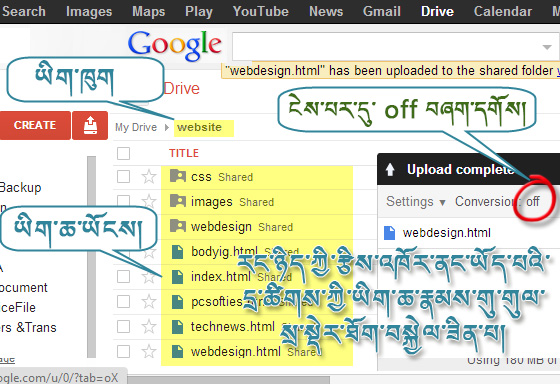The image size is (560, 384).
Task: Click the webdesign shared folder icon
Action: tap(178, 226)
